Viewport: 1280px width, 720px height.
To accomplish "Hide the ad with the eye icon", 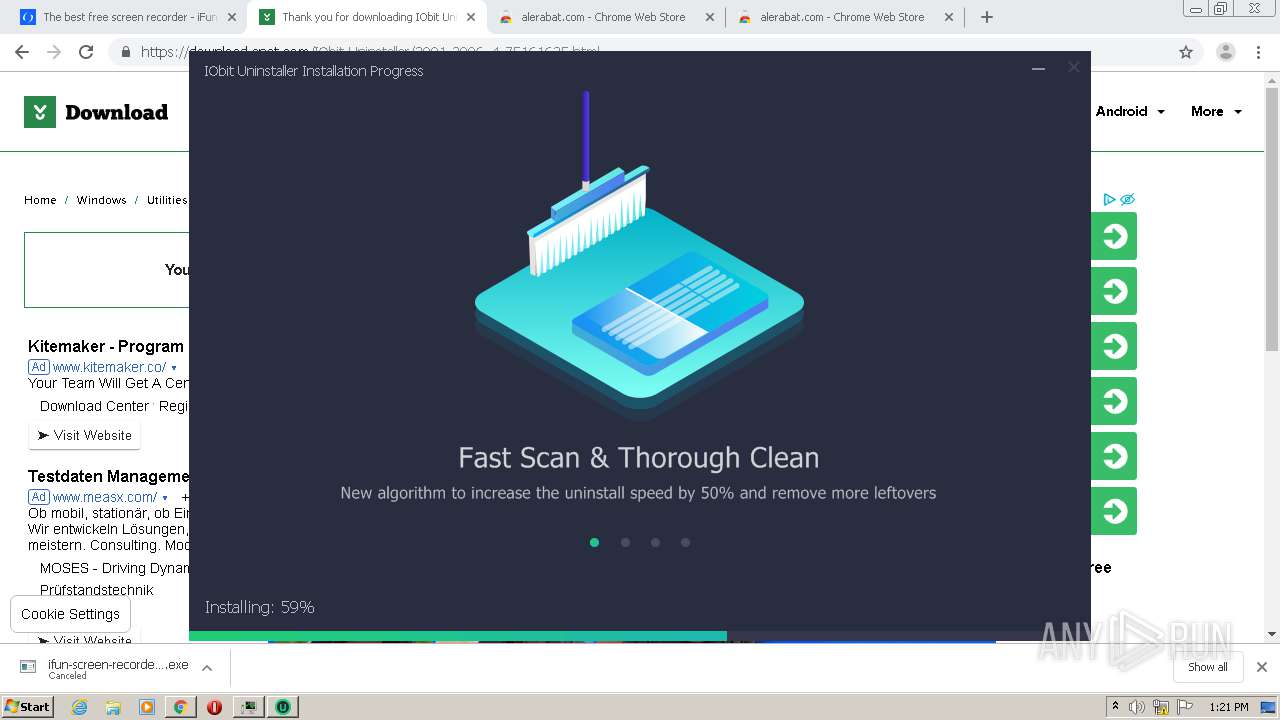I will pos(1127,199).
